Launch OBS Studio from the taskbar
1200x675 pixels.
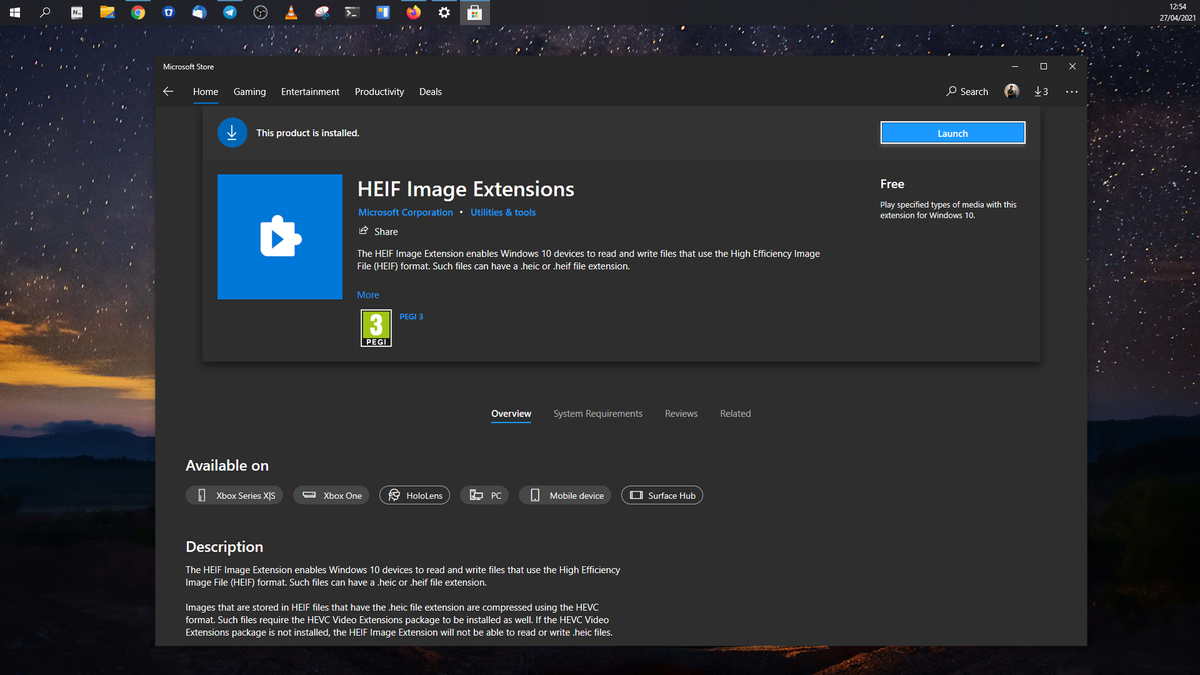click(x=260, y=12)
